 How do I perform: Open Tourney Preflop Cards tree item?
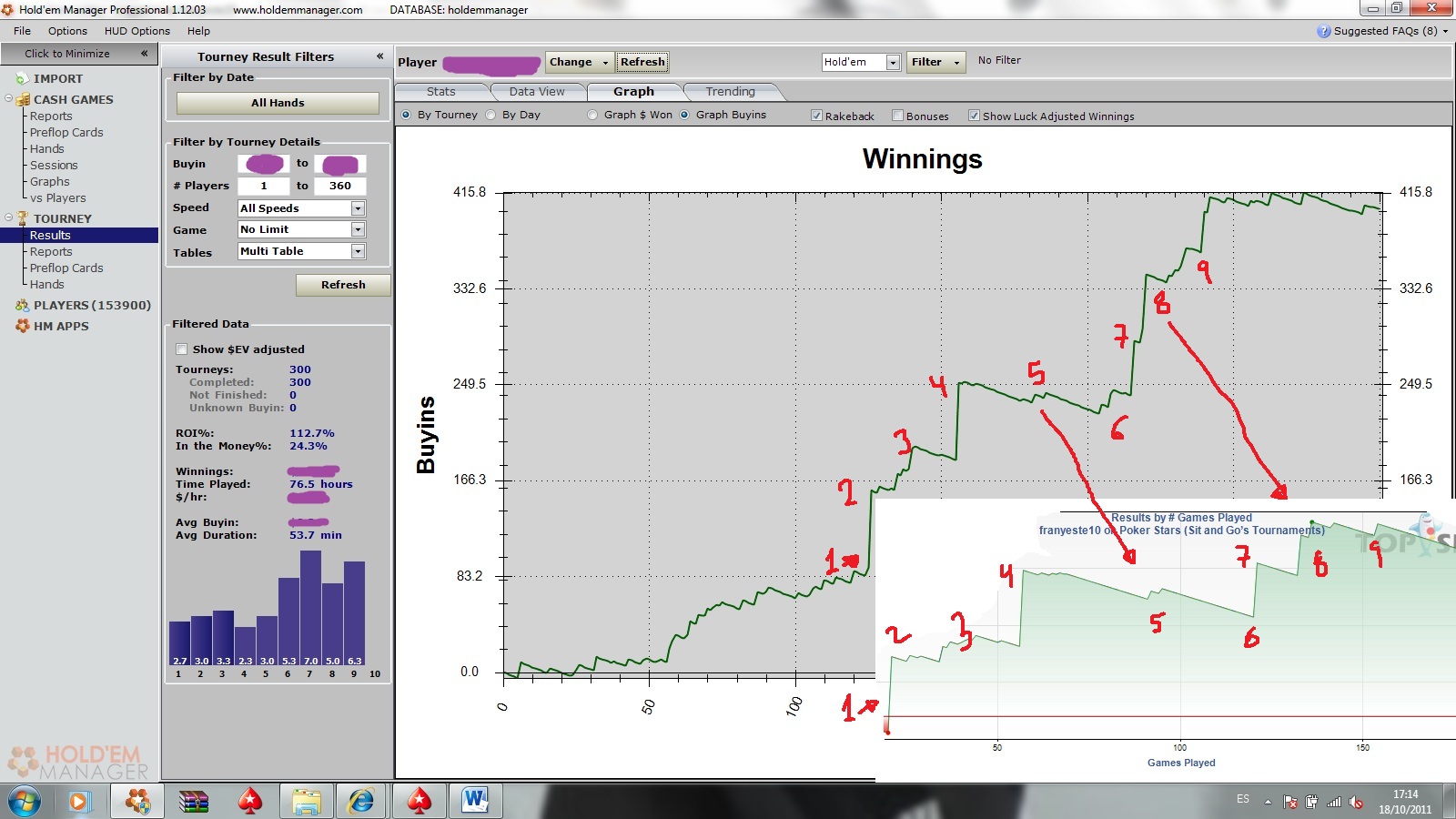point(66,268)
